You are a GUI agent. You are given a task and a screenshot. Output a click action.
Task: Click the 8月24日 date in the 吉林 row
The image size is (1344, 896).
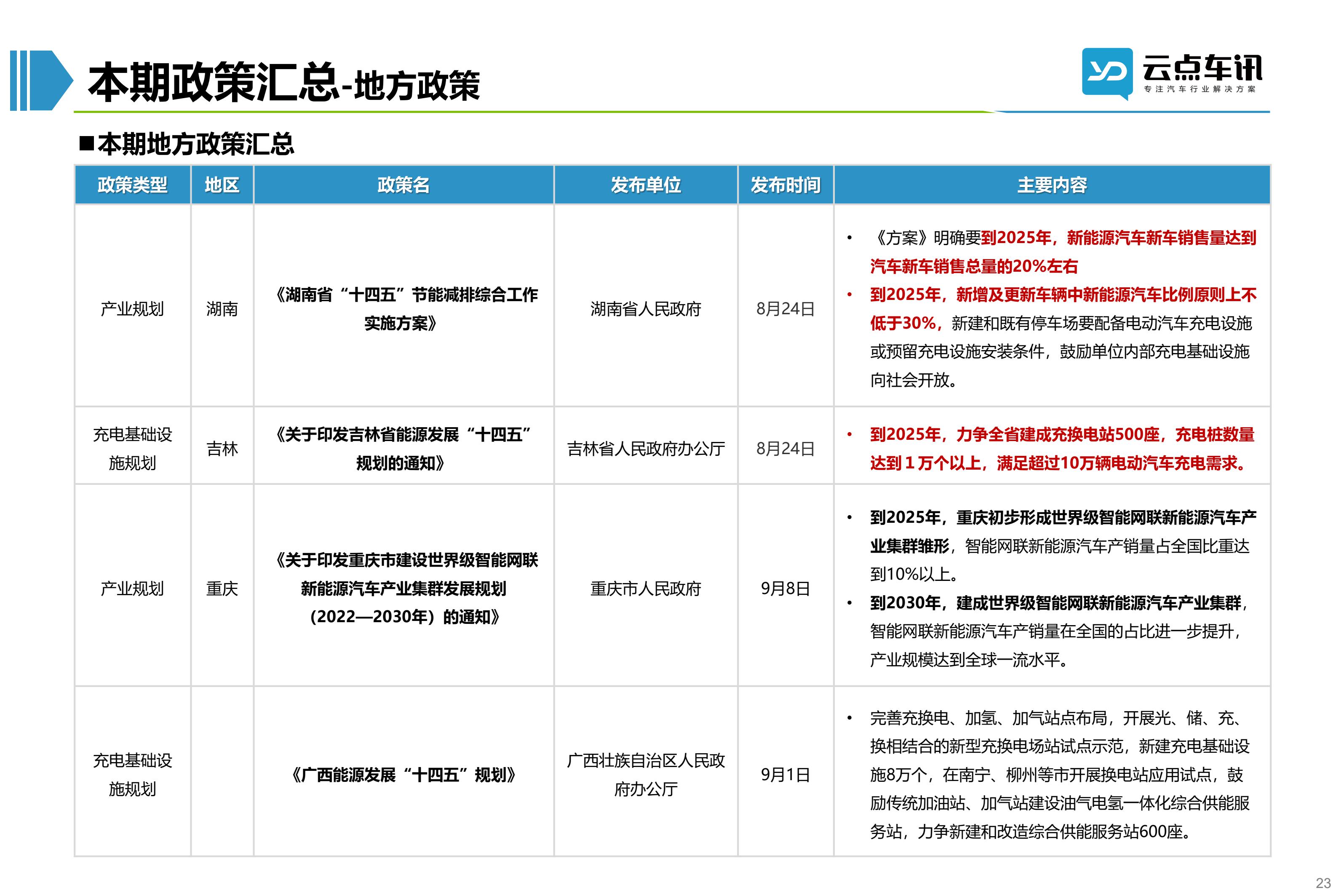point(786,449)
